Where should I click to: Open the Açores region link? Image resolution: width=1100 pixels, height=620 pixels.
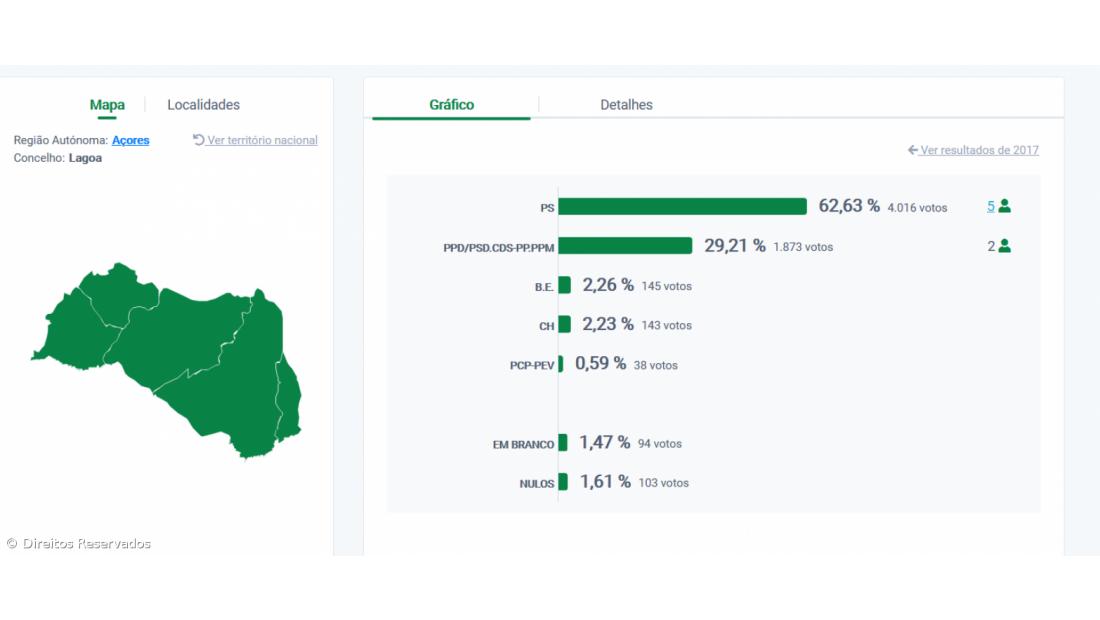pyautogui.click(x=130, y=140)
